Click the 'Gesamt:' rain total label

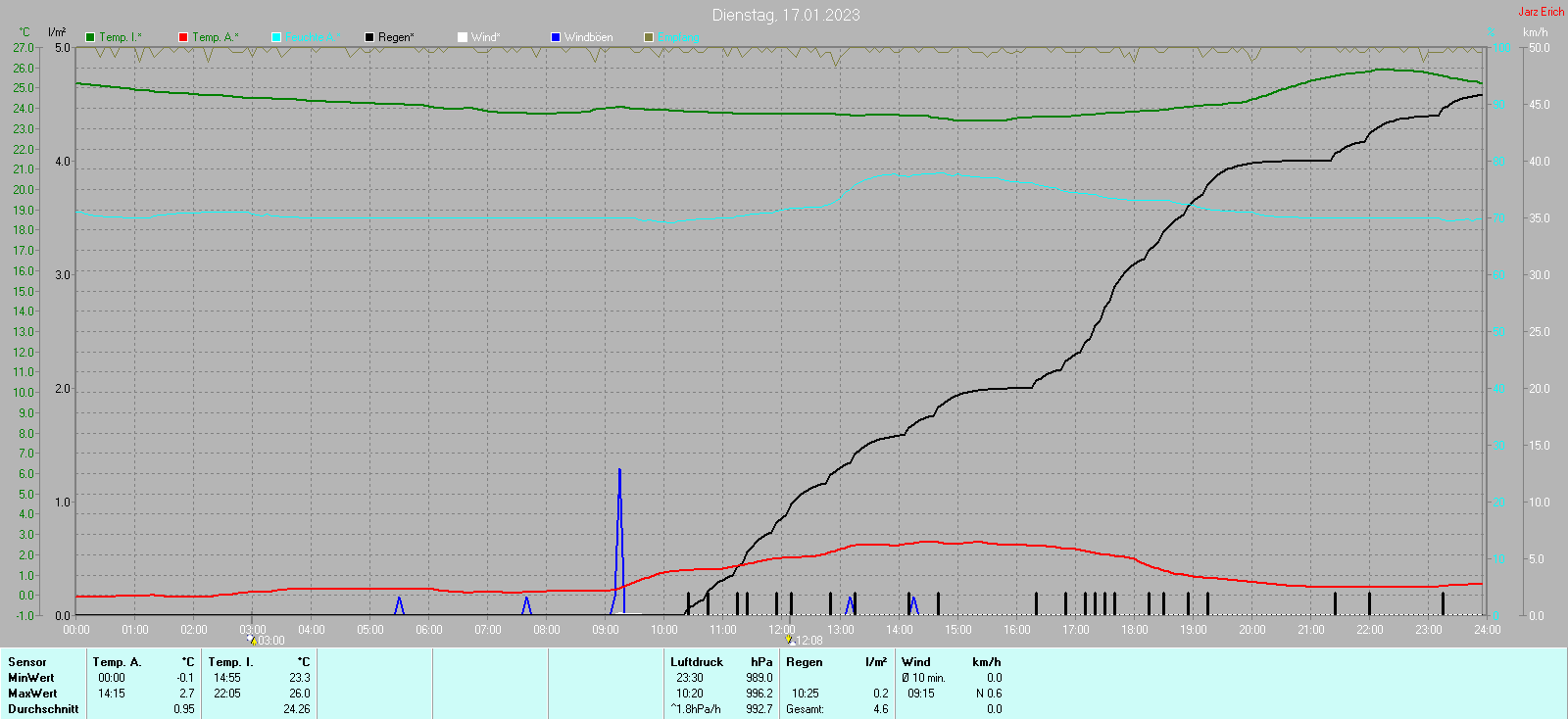805,709
